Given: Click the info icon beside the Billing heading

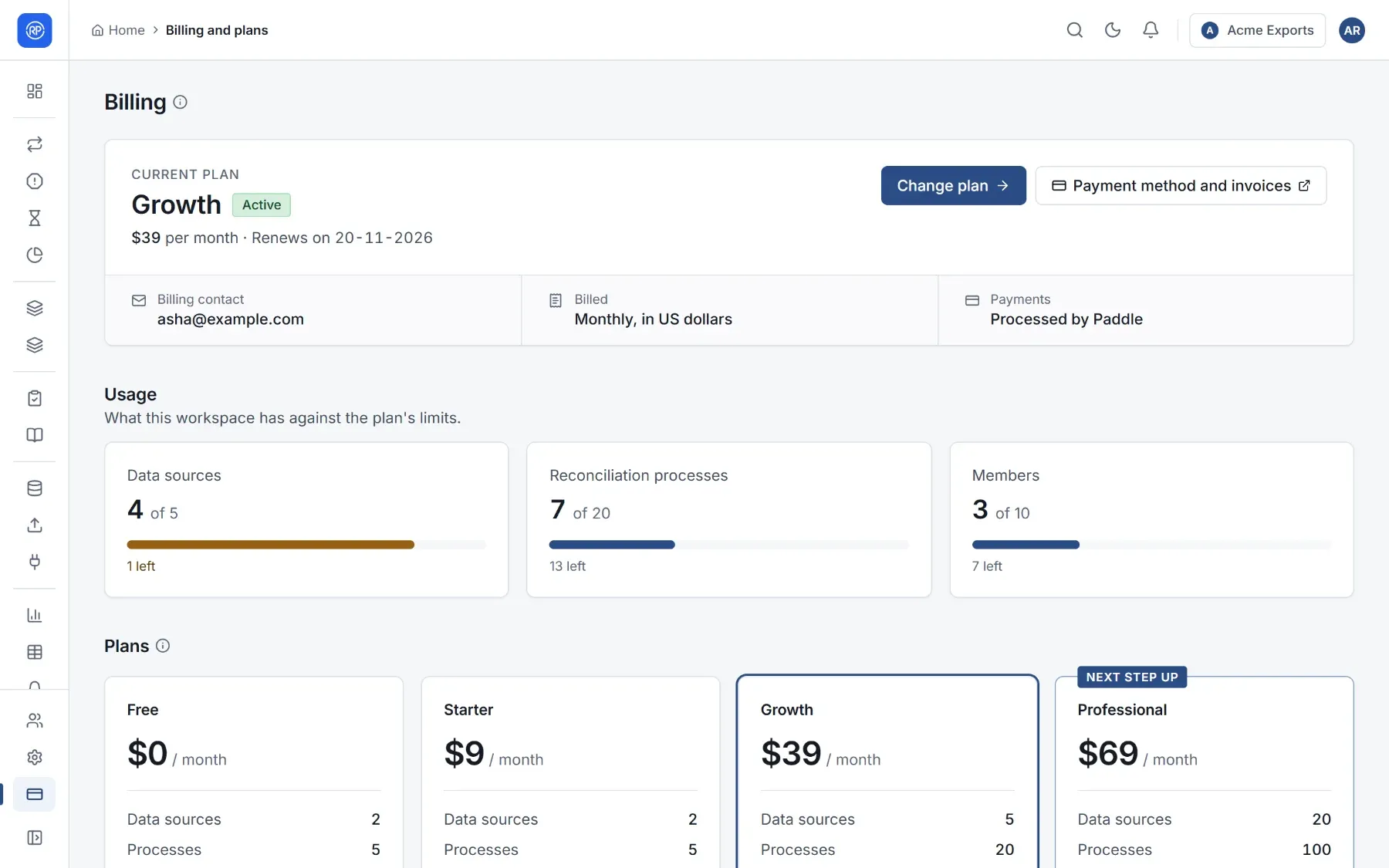Looking at the screenshot, I should pos(180,102).
